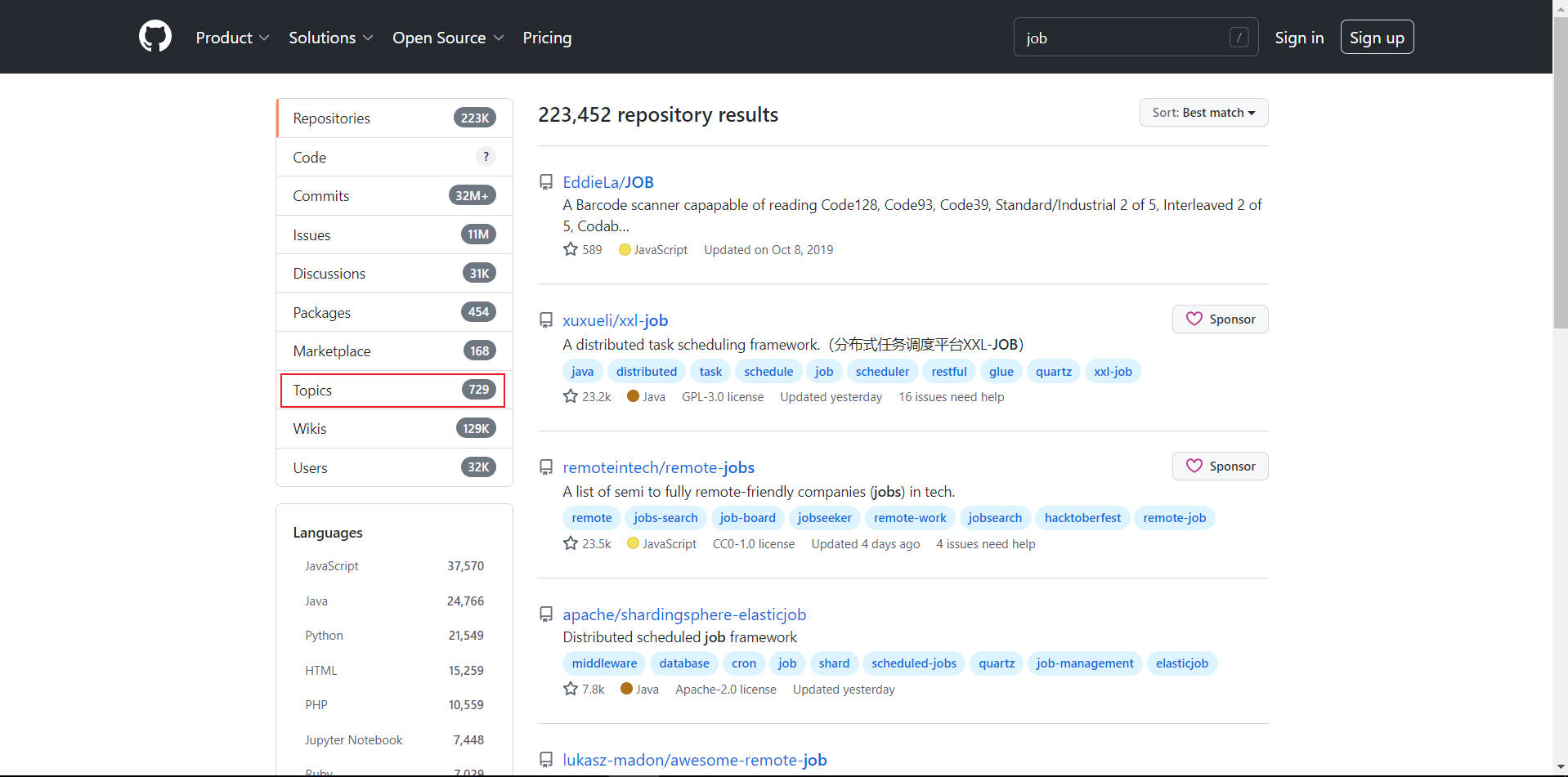This screenshot has height=777, width=1568.
Task: Open apache/shardingsphere-elasticjob repository
Action: (684, 614)
